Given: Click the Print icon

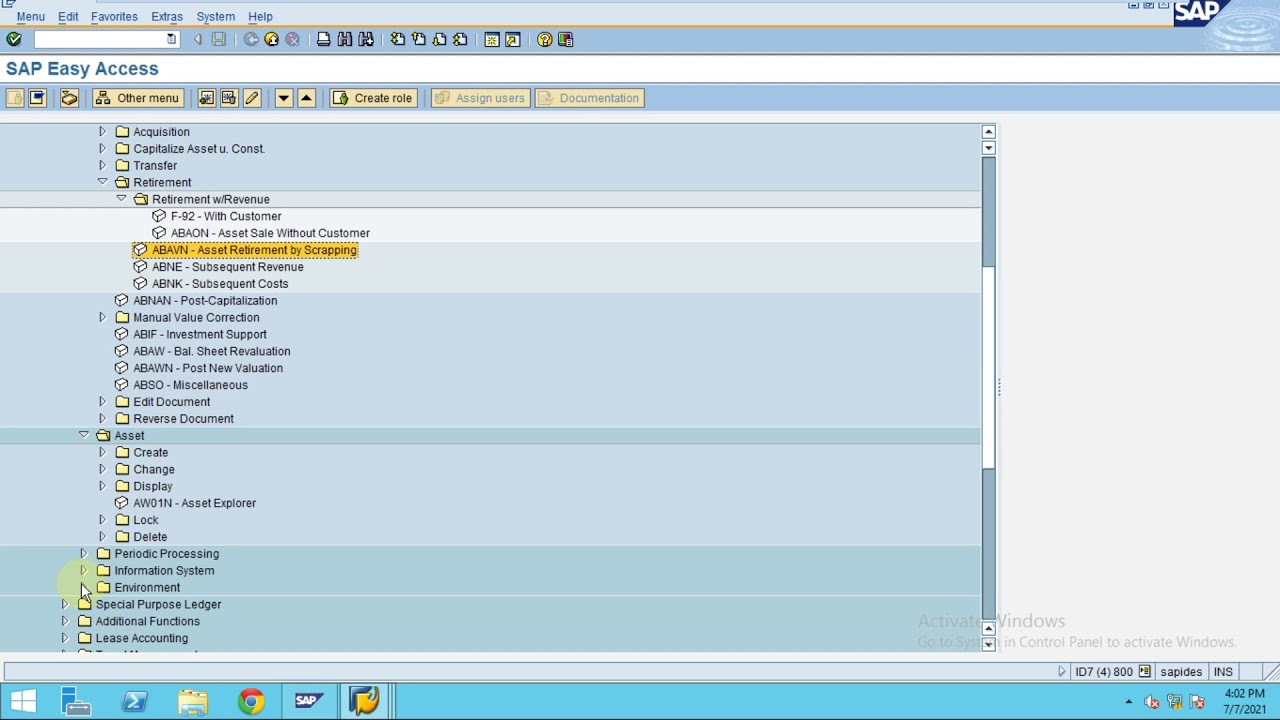Looking at the screenshot, I should pos(323,39).
